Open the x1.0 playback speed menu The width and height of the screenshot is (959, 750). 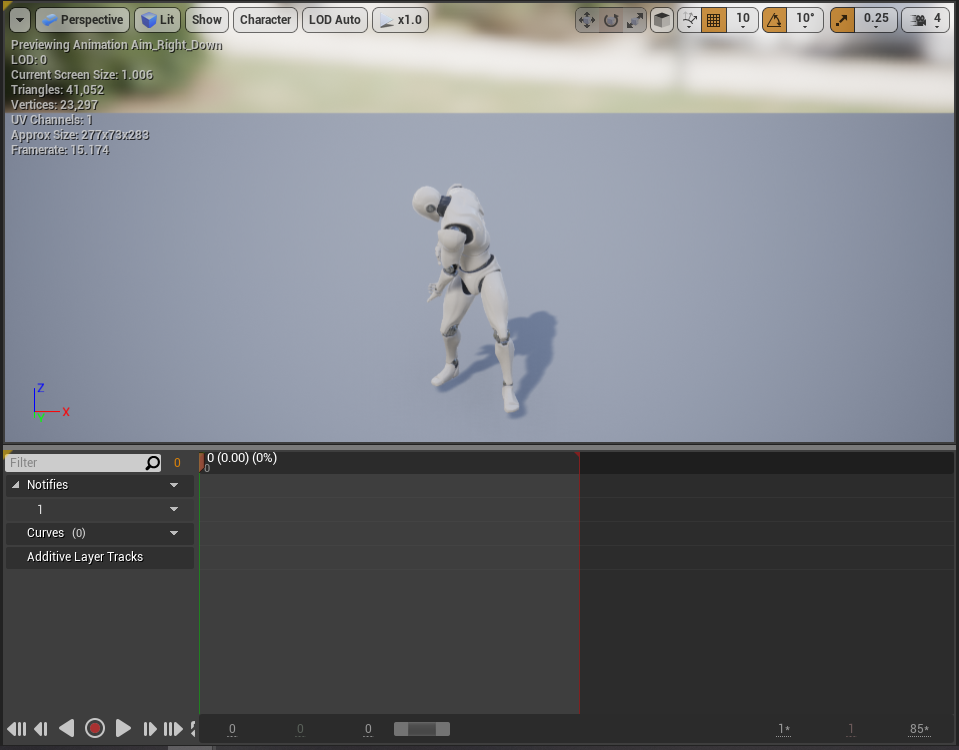pos(401,20)
